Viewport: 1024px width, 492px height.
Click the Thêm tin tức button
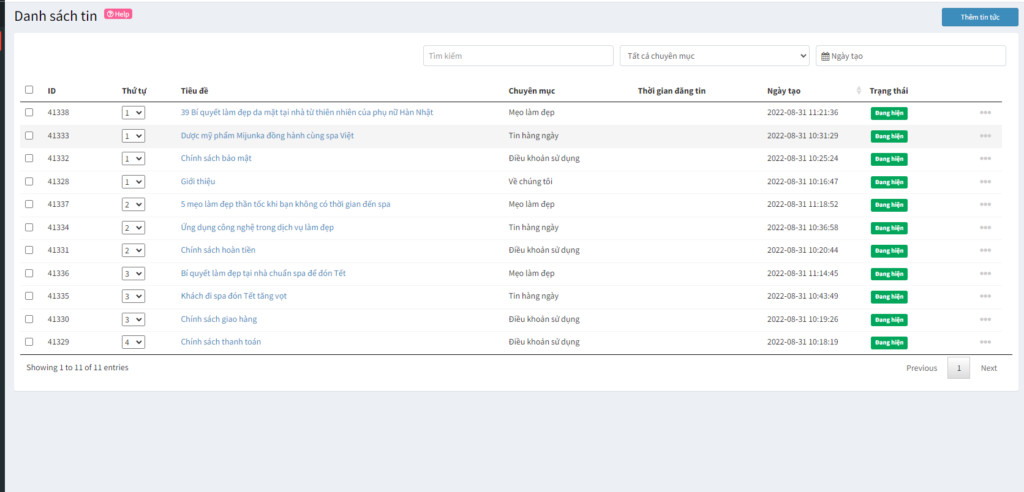(x=979, y=18)
